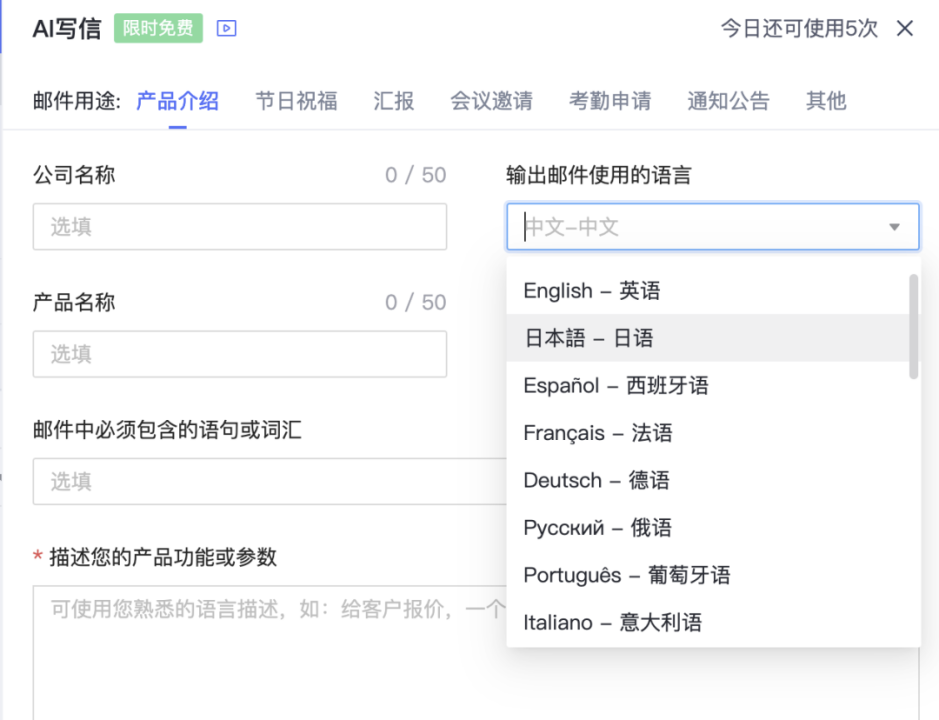939x720 pixels.
Task: Switch to the 产品介绍 tab
Action: 177,101
